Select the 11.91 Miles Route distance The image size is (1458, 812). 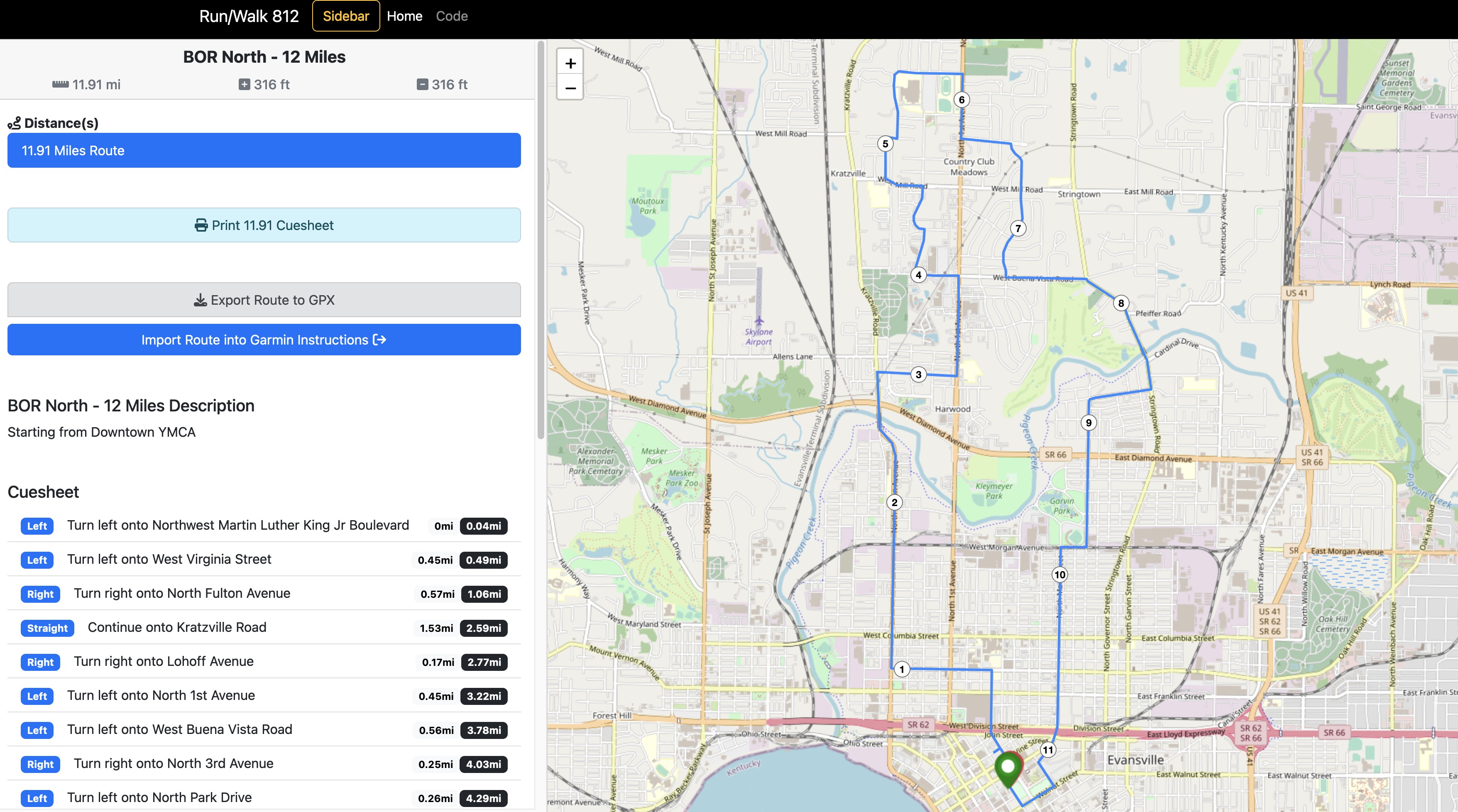(x=264, y=151)
